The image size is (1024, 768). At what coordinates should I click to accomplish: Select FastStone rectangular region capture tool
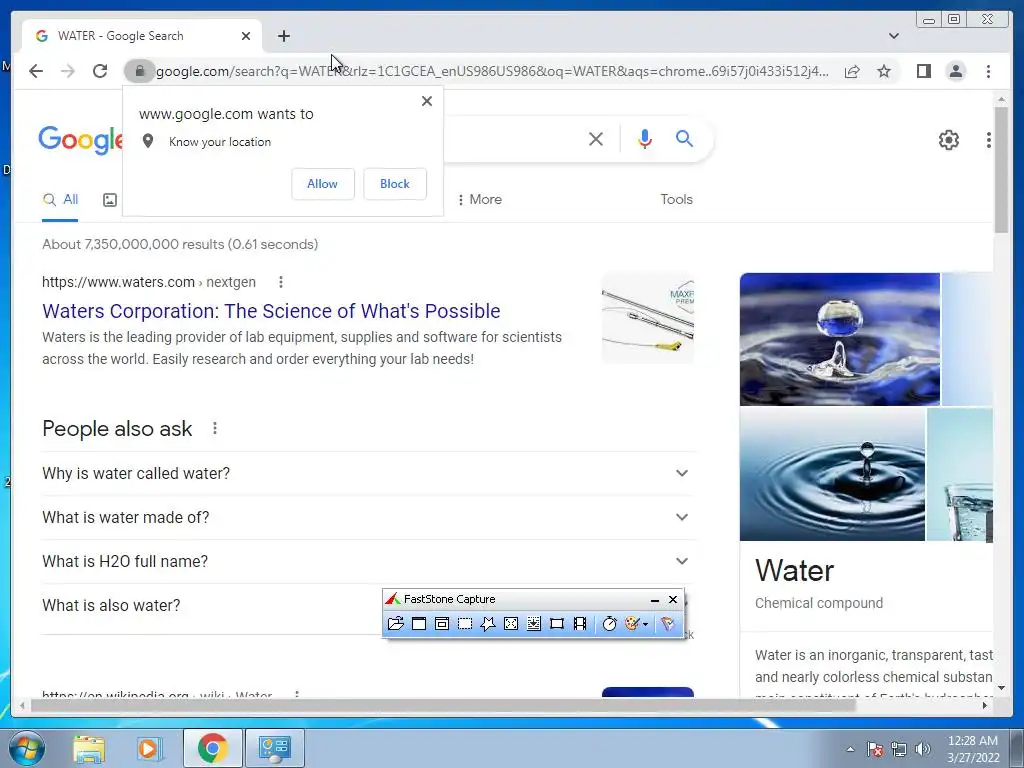[464, 624]
